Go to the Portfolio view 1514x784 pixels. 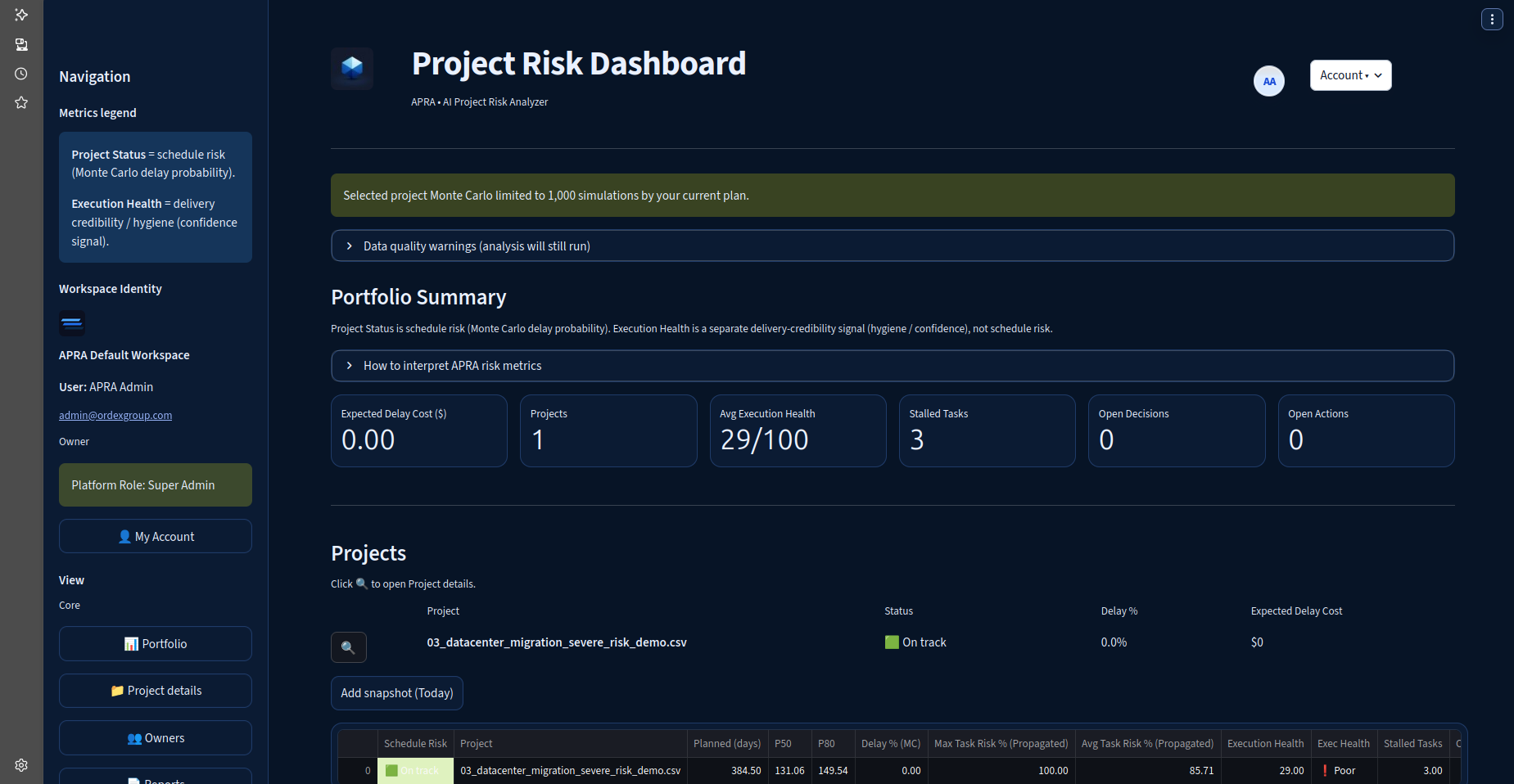click(x=156, y=643)
